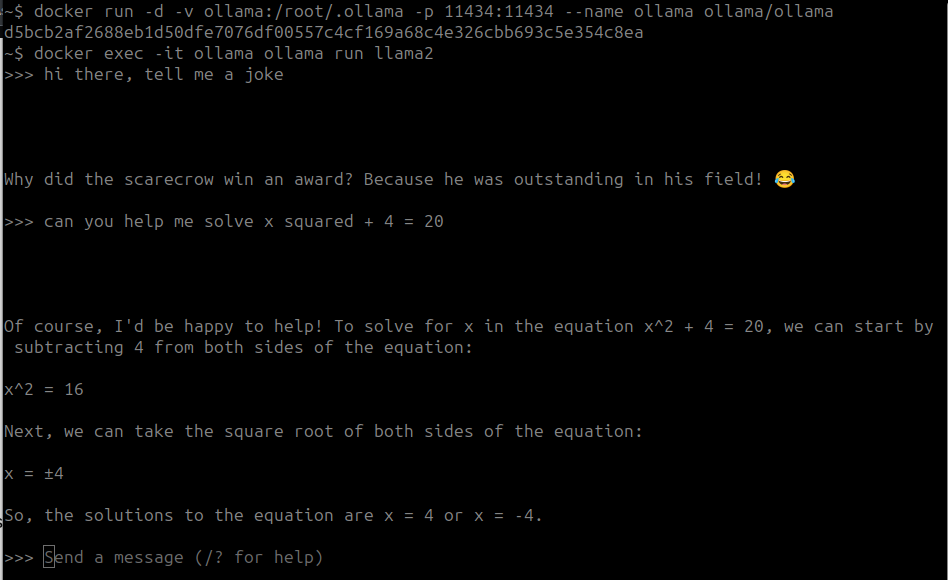Click the 'subtracting 4 from both sides' line

pos(243,348)
